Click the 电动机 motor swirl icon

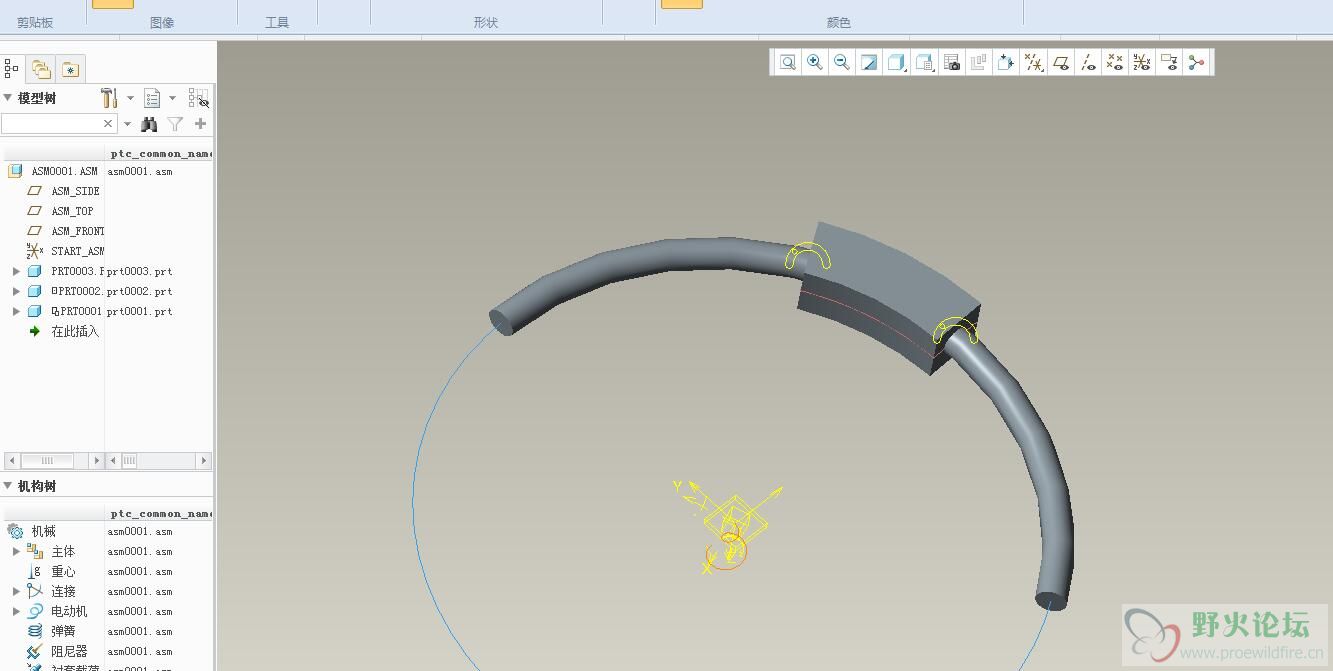point(35,611)
